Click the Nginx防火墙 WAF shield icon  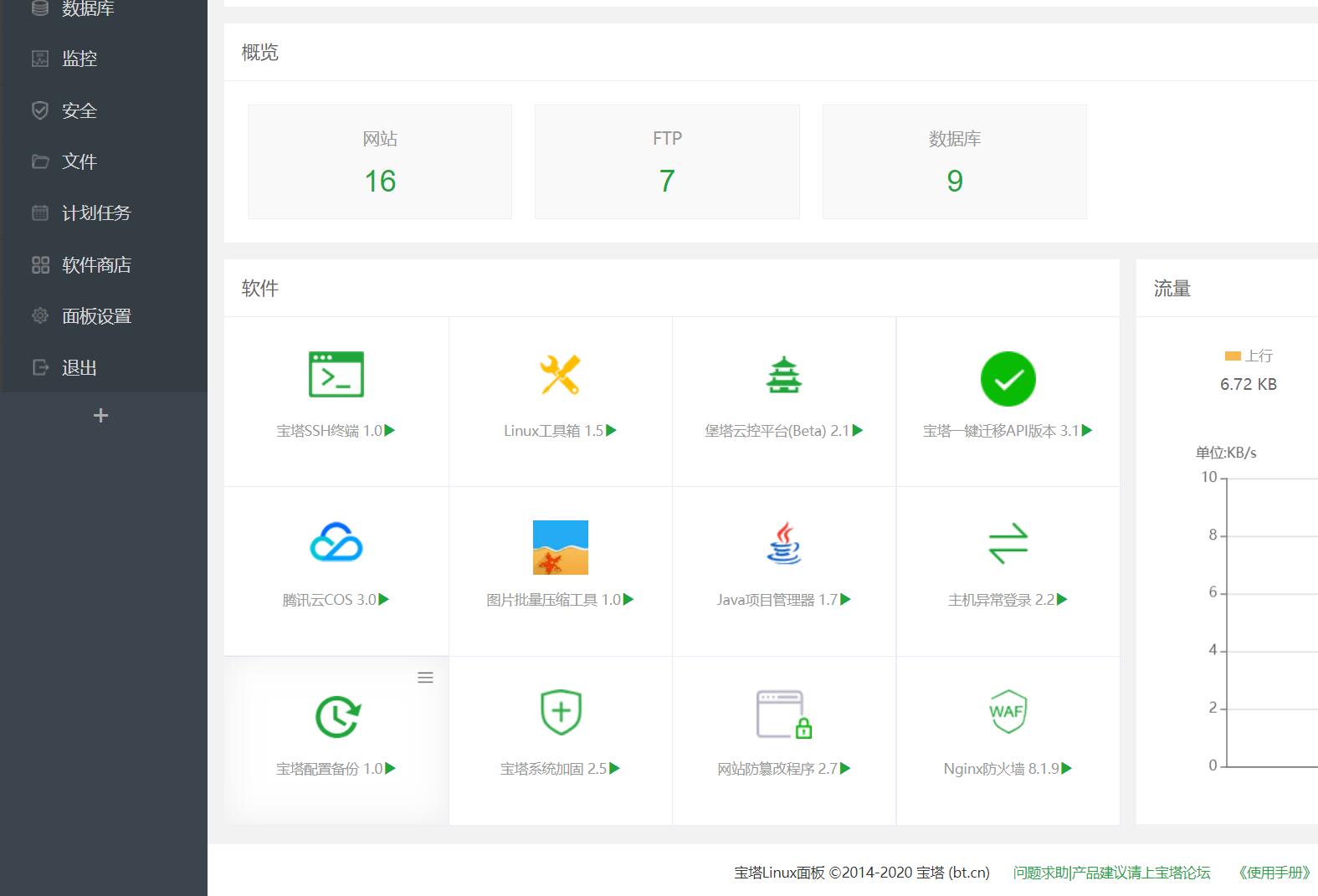click(x=1008, y=711)
